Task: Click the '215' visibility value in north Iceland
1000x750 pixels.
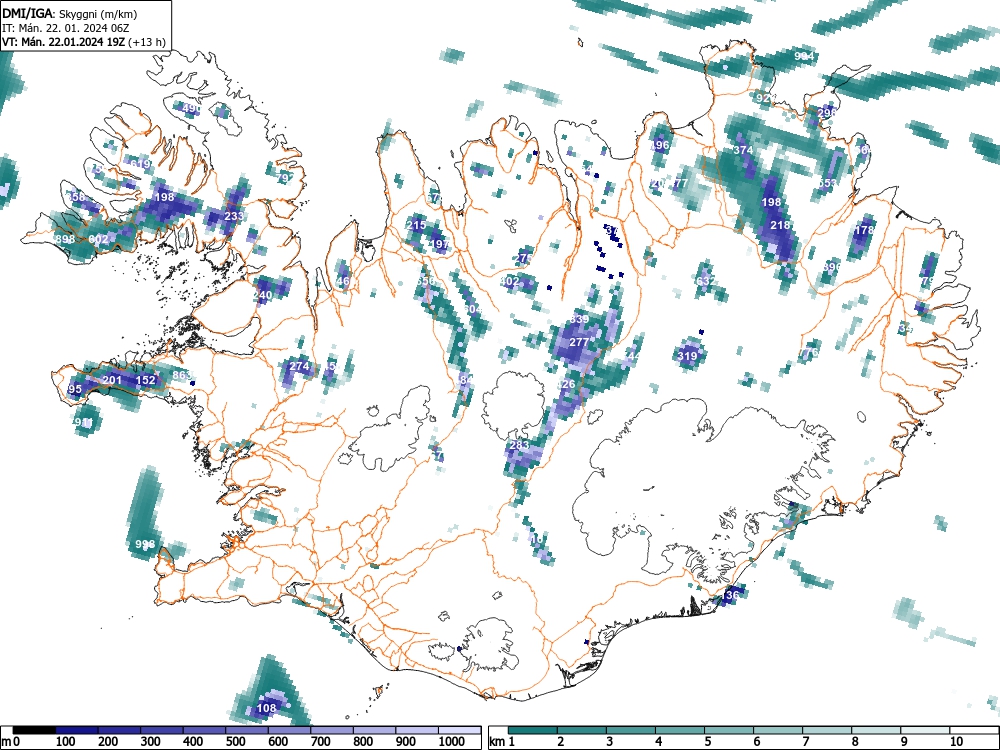Action: point(416,225)
